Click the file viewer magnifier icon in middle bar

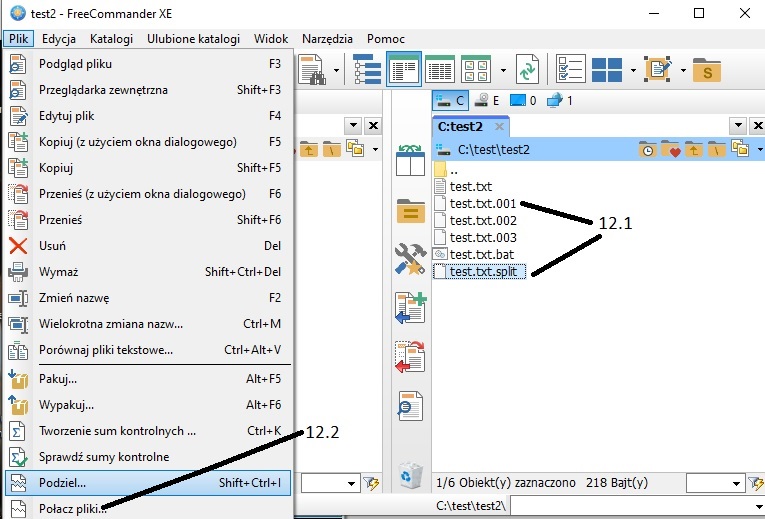point(410,406)
